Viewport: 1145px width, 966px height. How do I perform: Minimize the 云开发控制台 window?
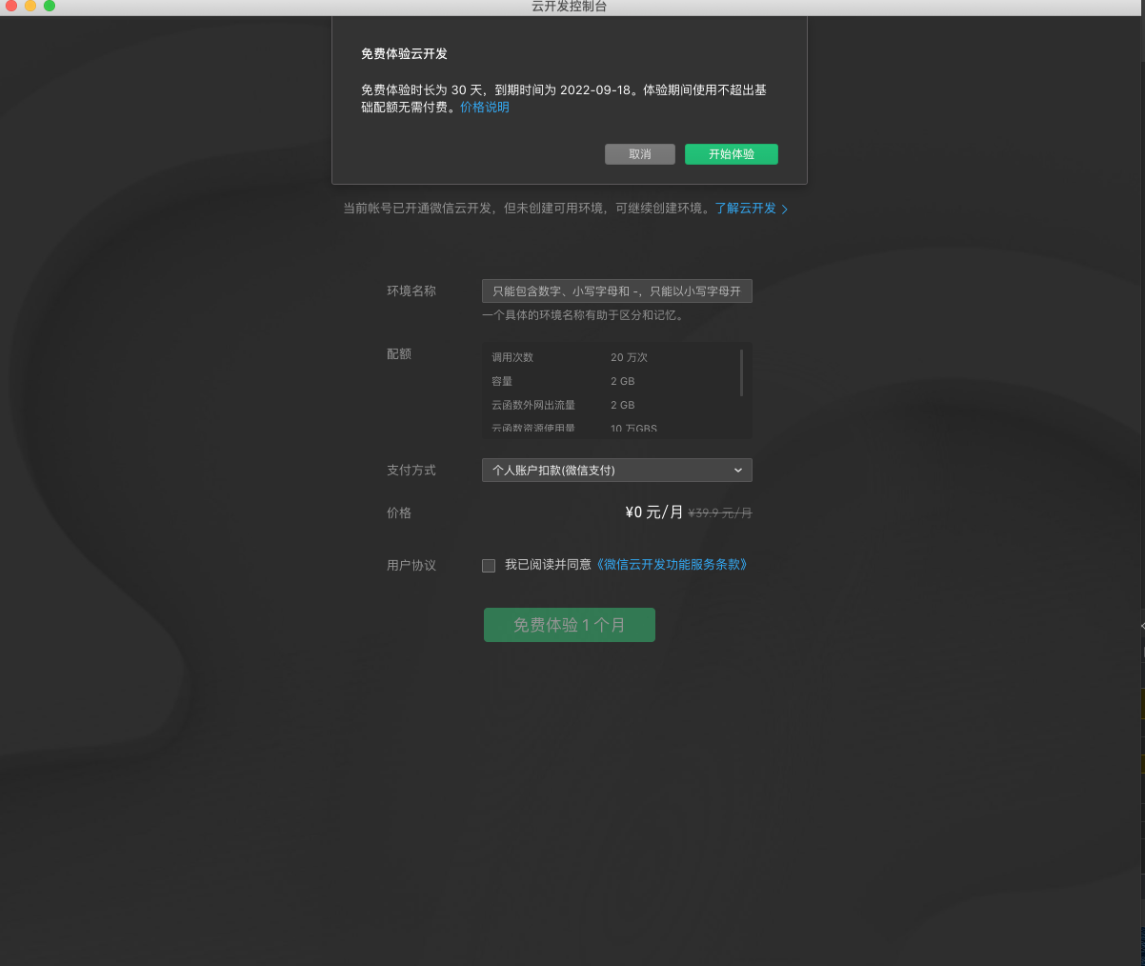(x=30, y=5)
